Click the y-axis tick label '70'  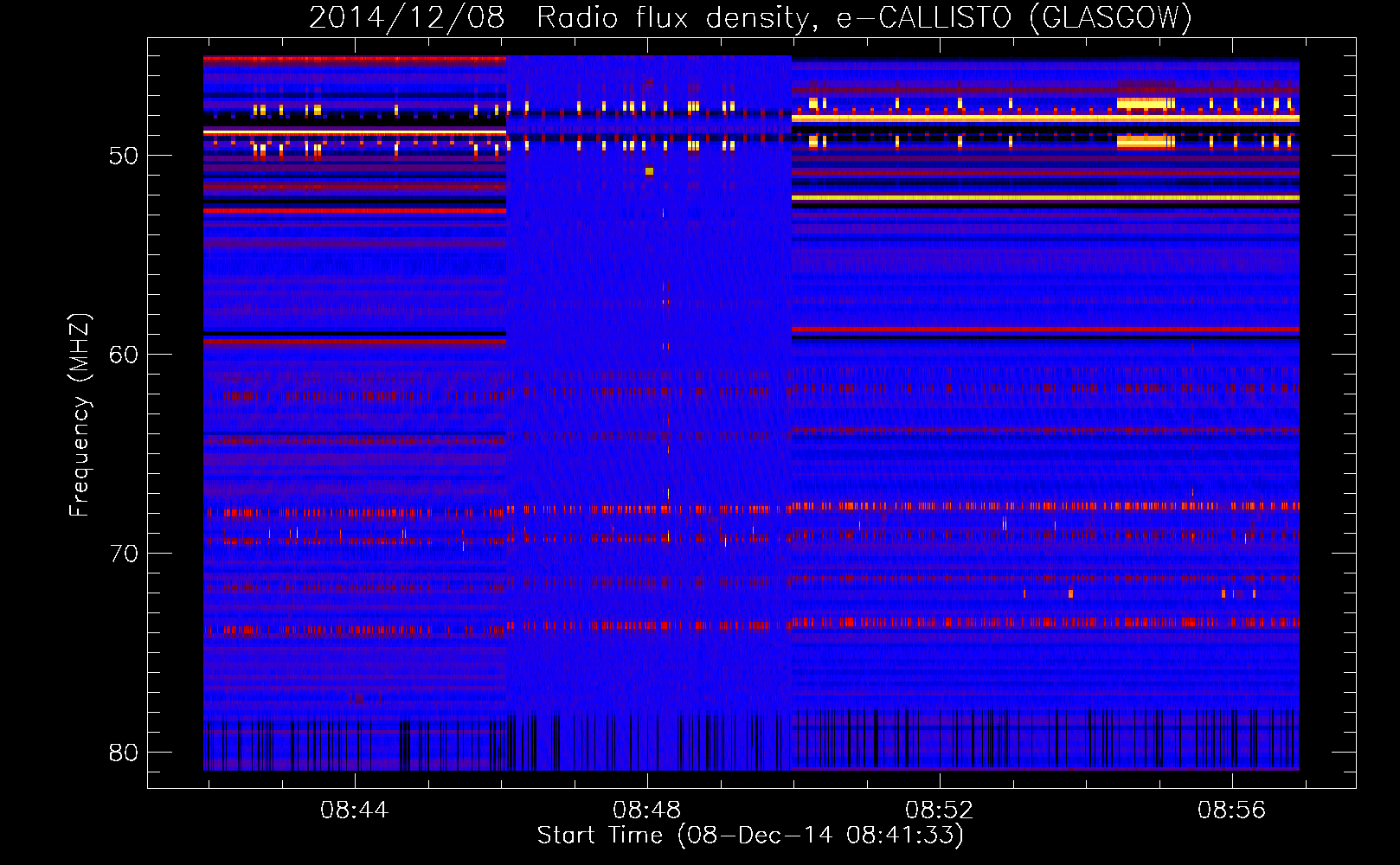(124, 554)
